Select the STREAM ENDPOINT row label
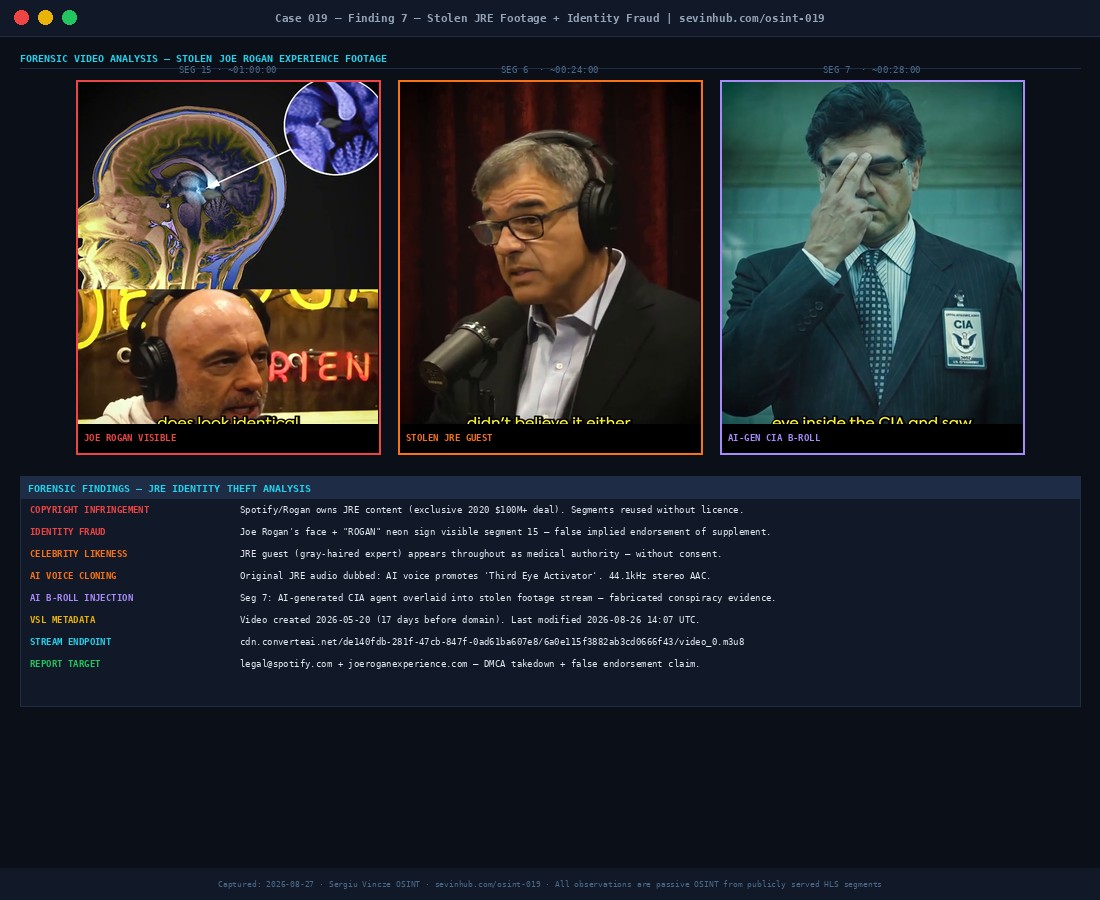This screenshot has height=900, width=1100. point(70,641)
